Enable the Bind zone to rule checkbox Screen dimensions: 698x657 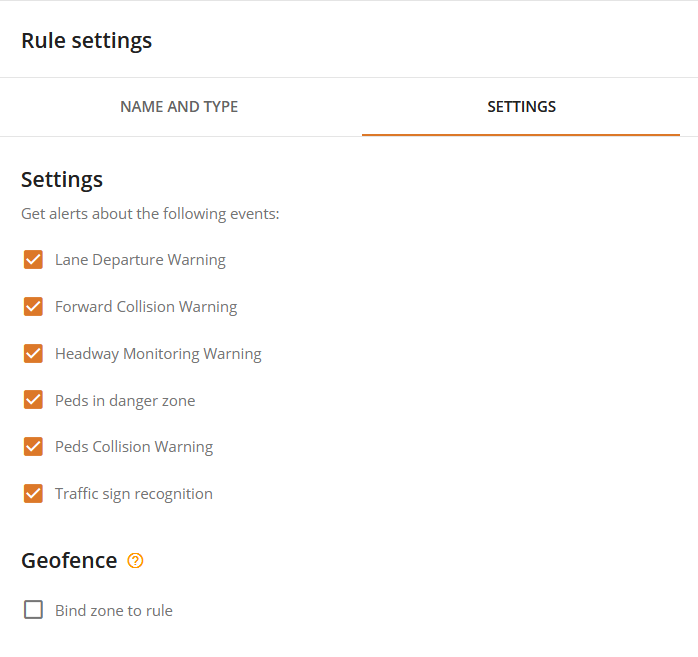(33, 610)
